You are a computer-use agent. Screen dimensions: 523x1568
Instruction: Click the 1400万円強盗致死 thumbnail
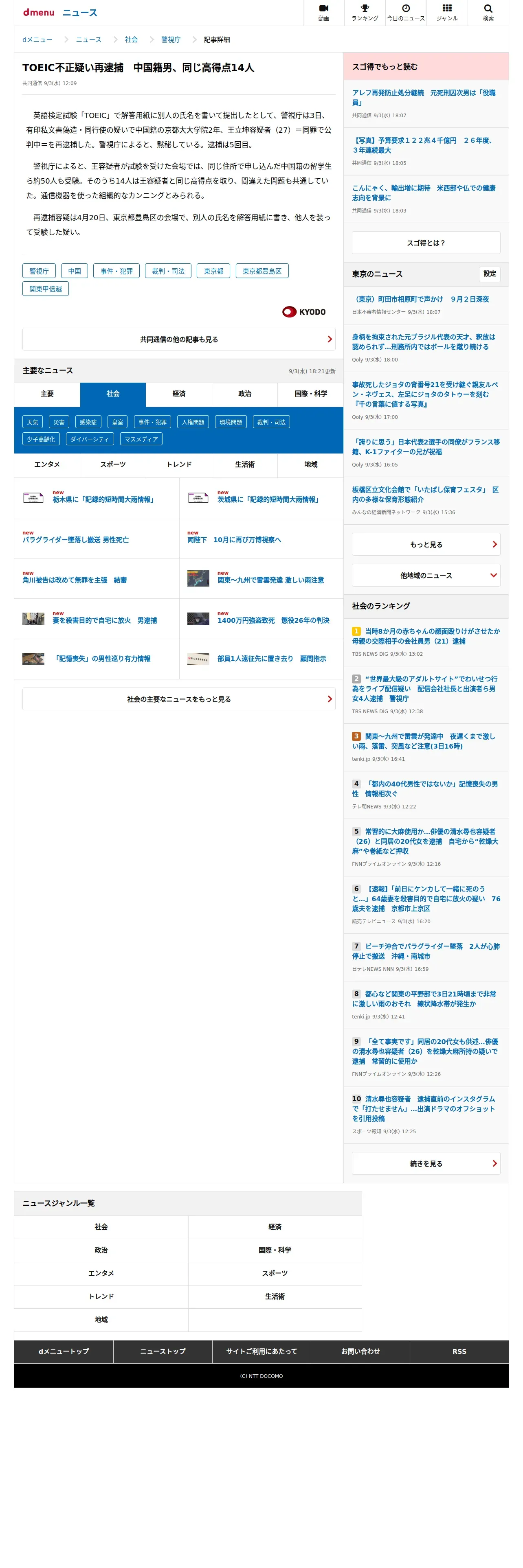point(198,619)
